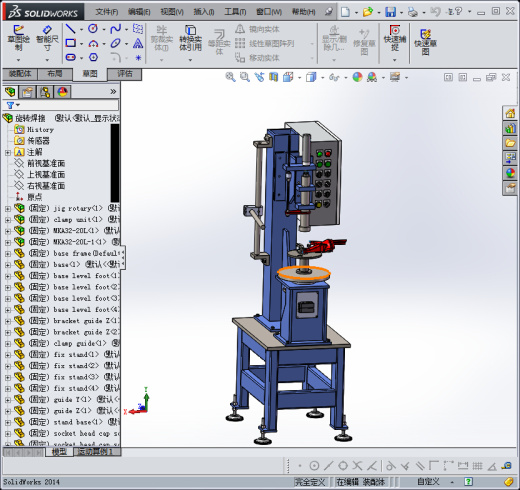Open the 工具(T) menu
520x490 pixels.
(235, 12)
